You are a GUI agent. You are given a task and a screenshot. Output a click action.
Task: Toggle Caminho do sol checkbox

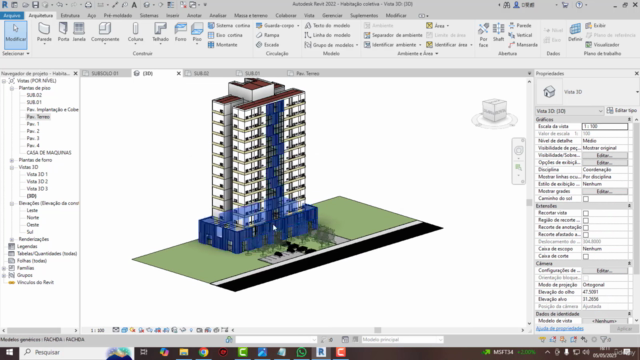pos(586,199)
